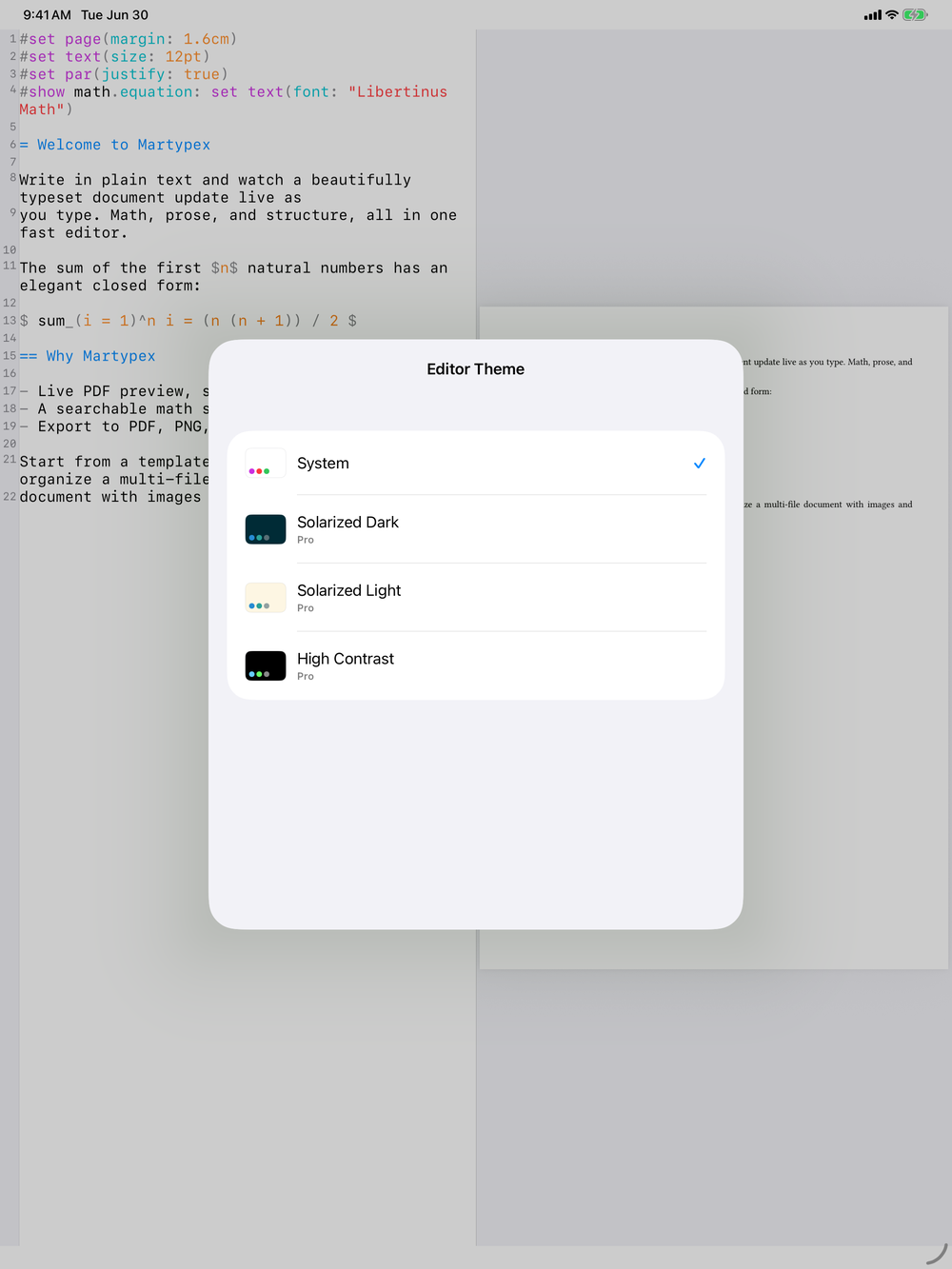This screenshot has height=1269, width=952.
Task: Click the '- A searchable math' list line
Action: (x=114, y=409)
